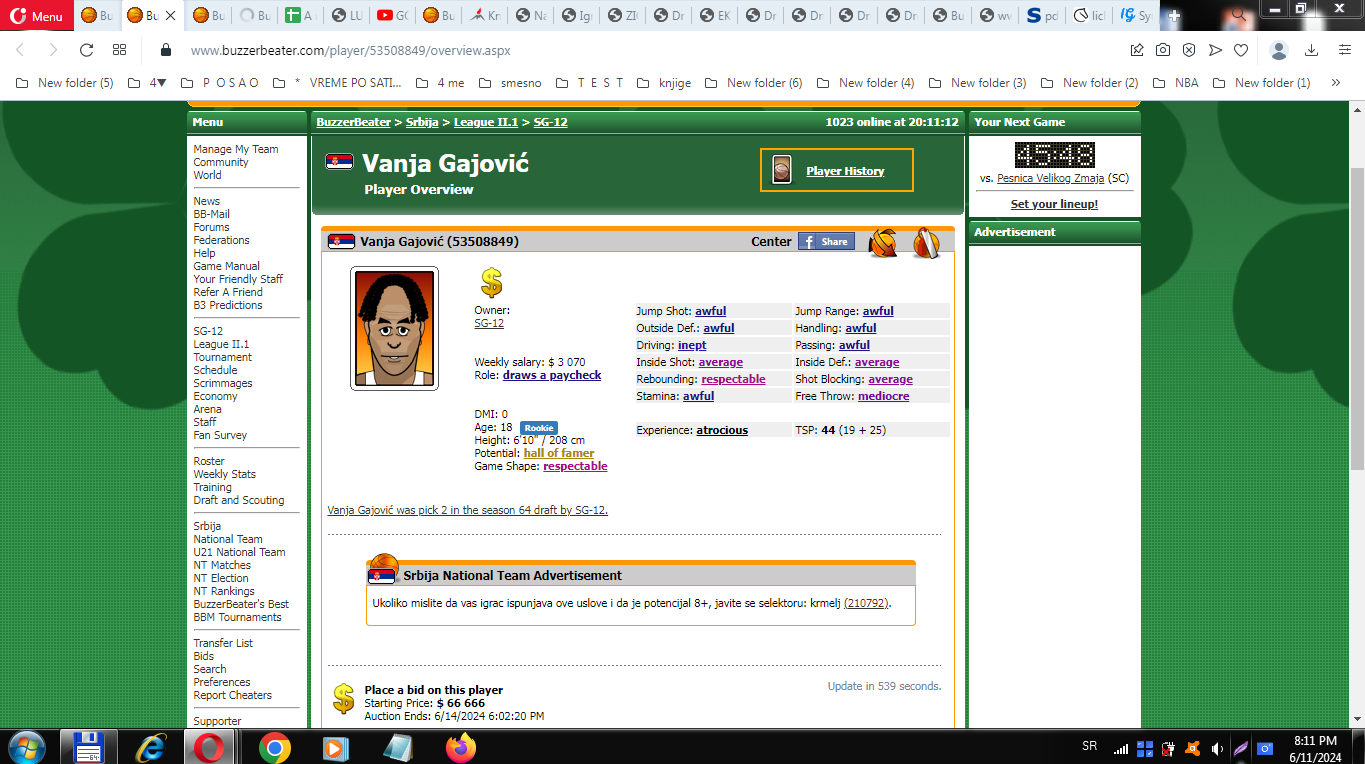Screen dimensions: 1365x764
Task: Click the Set your lineup! link
Action: click(x=1054, y=204)
